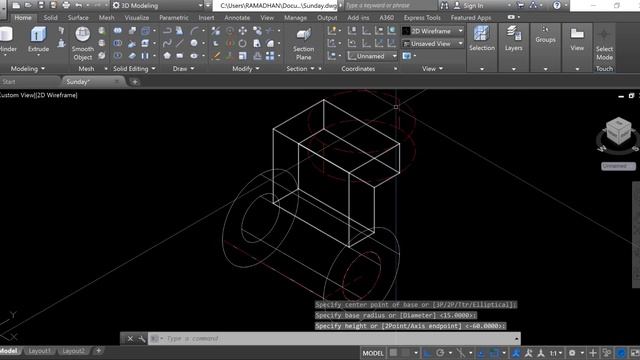Switch to the Layout1 tab
Image resolution: width=640 pixels, height=360 pixels.
pos(40,351)
